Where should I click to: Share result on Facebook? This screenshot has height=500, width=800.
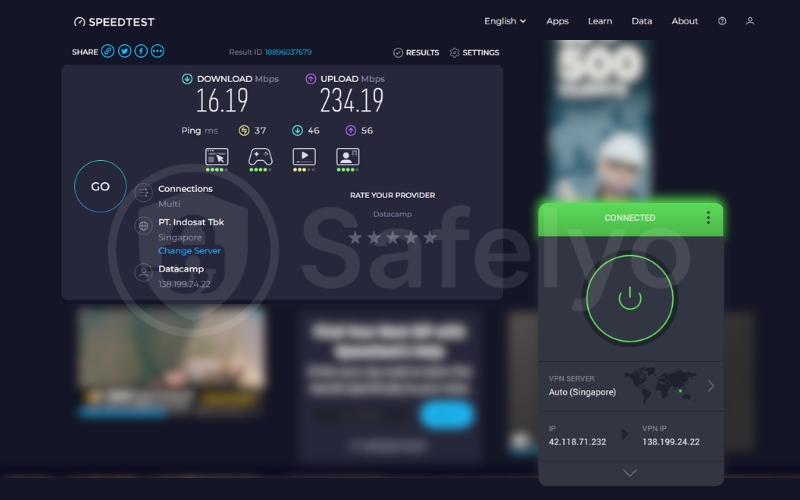141,51
